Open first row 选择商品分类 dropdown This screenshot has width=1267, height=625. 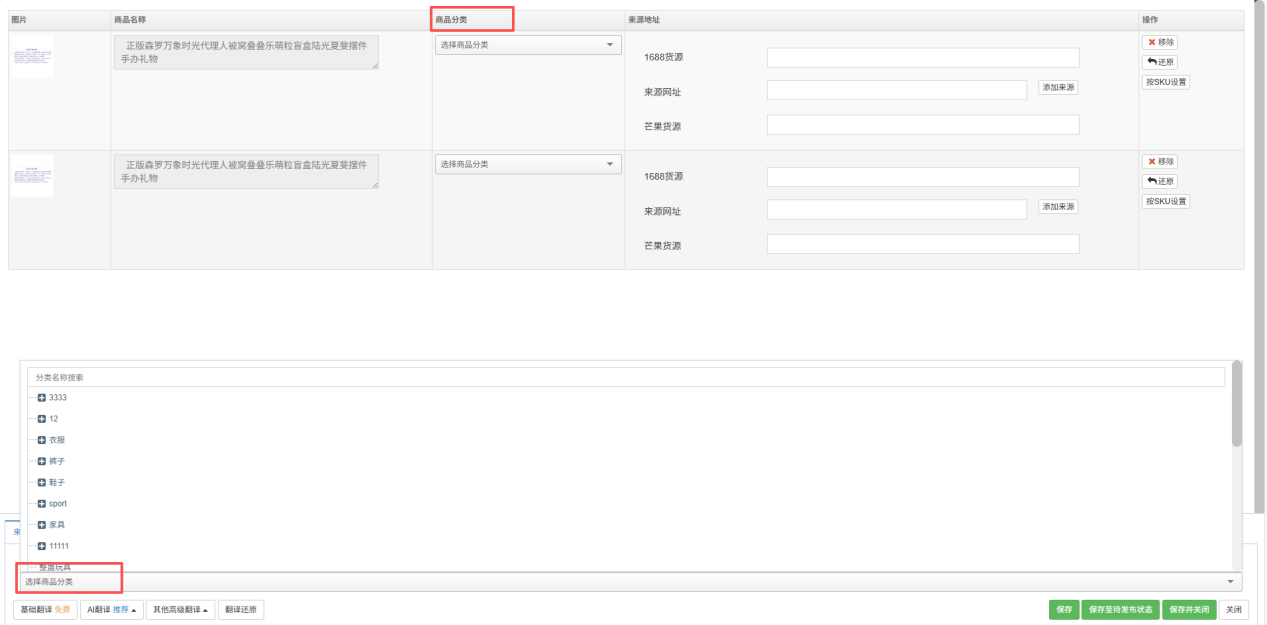pos(528,45)
